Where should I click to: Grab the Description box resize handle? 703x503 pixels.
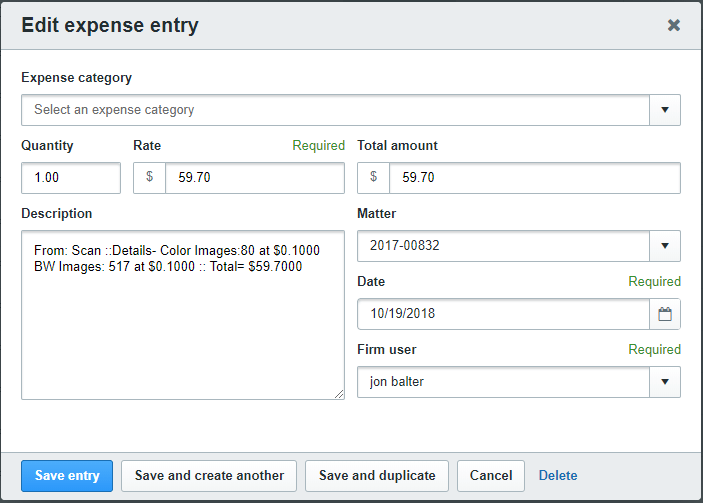point(339,394)
